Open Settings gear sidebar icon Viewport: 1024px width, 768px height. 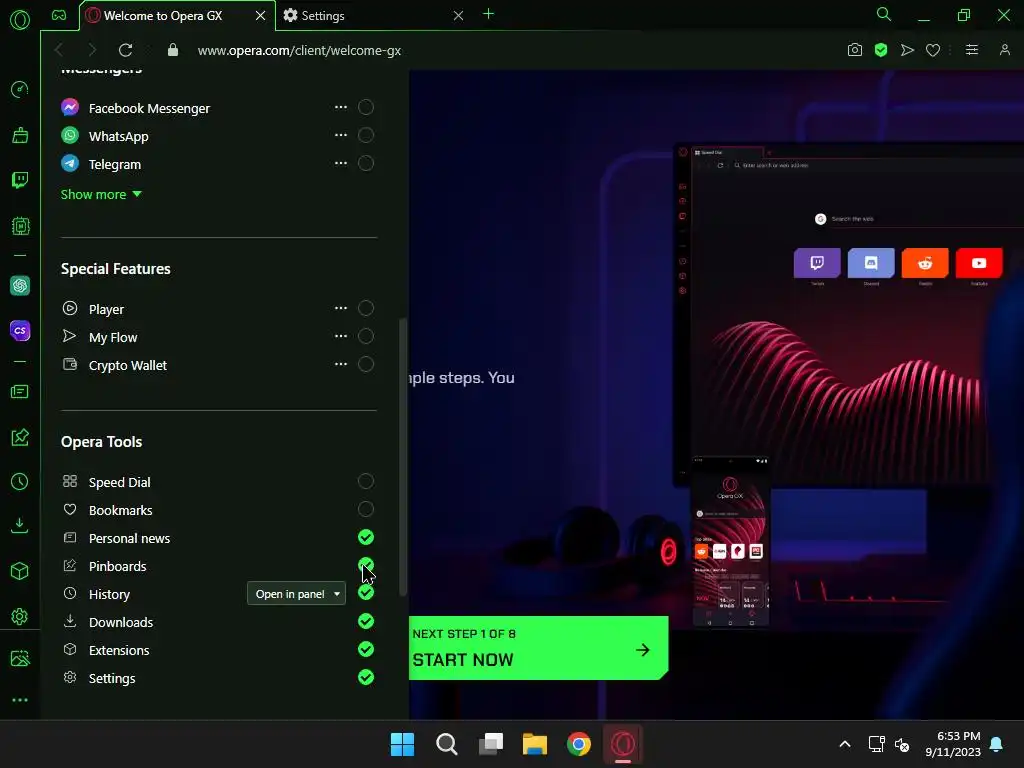(x=20, y=616)
